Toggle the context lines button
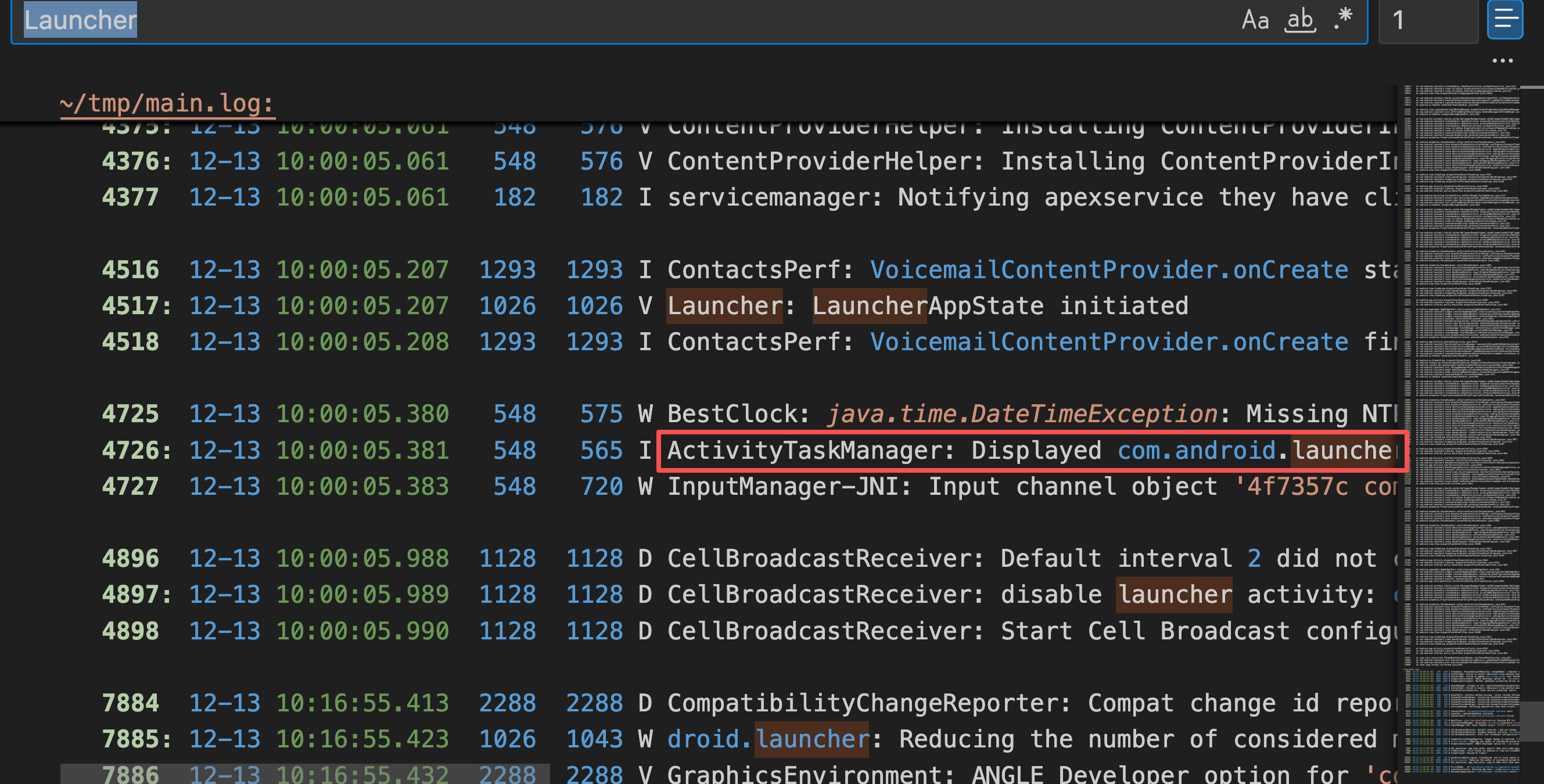 1505,20
